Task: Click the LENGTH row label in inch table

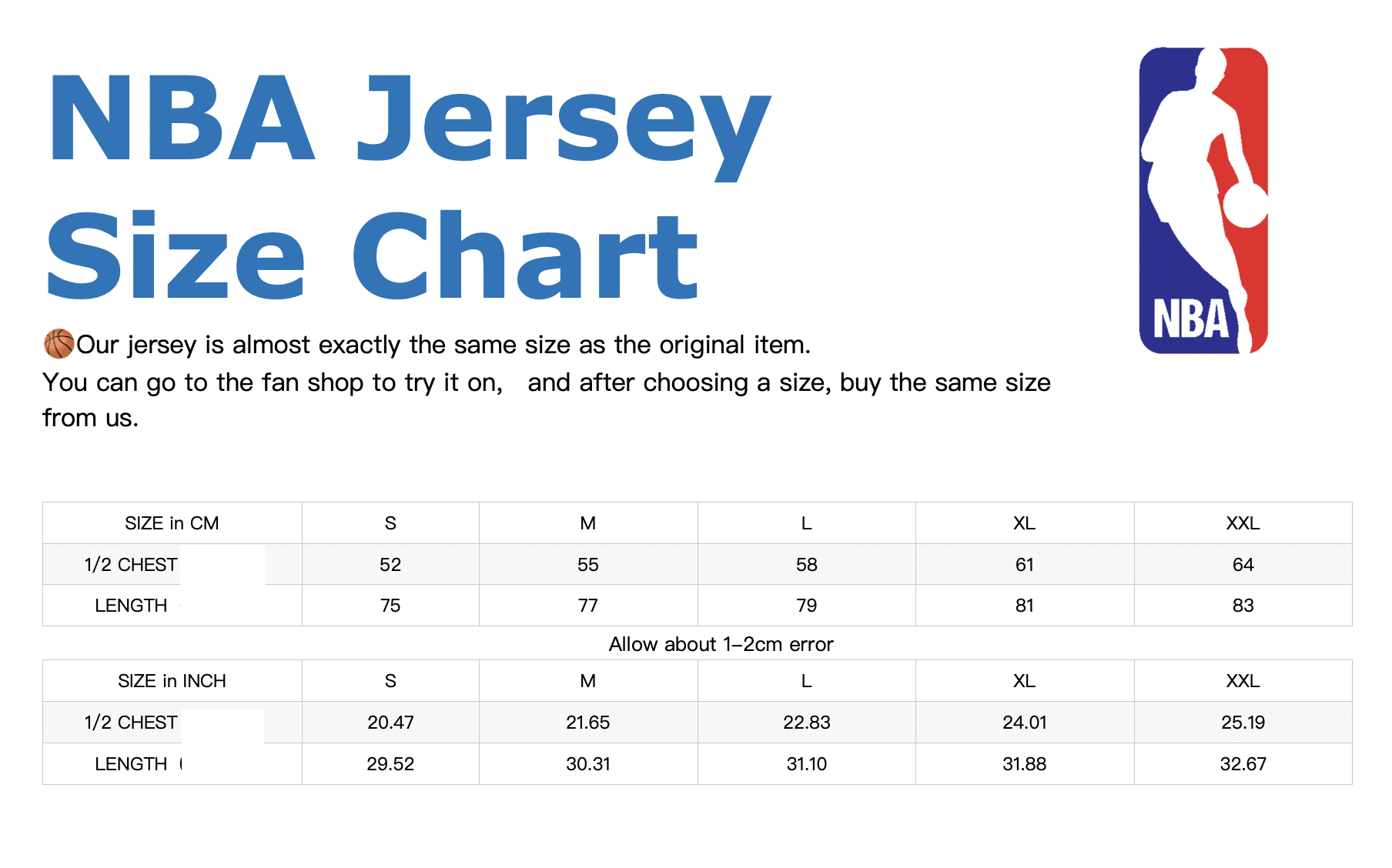Action: pos(131,764)
